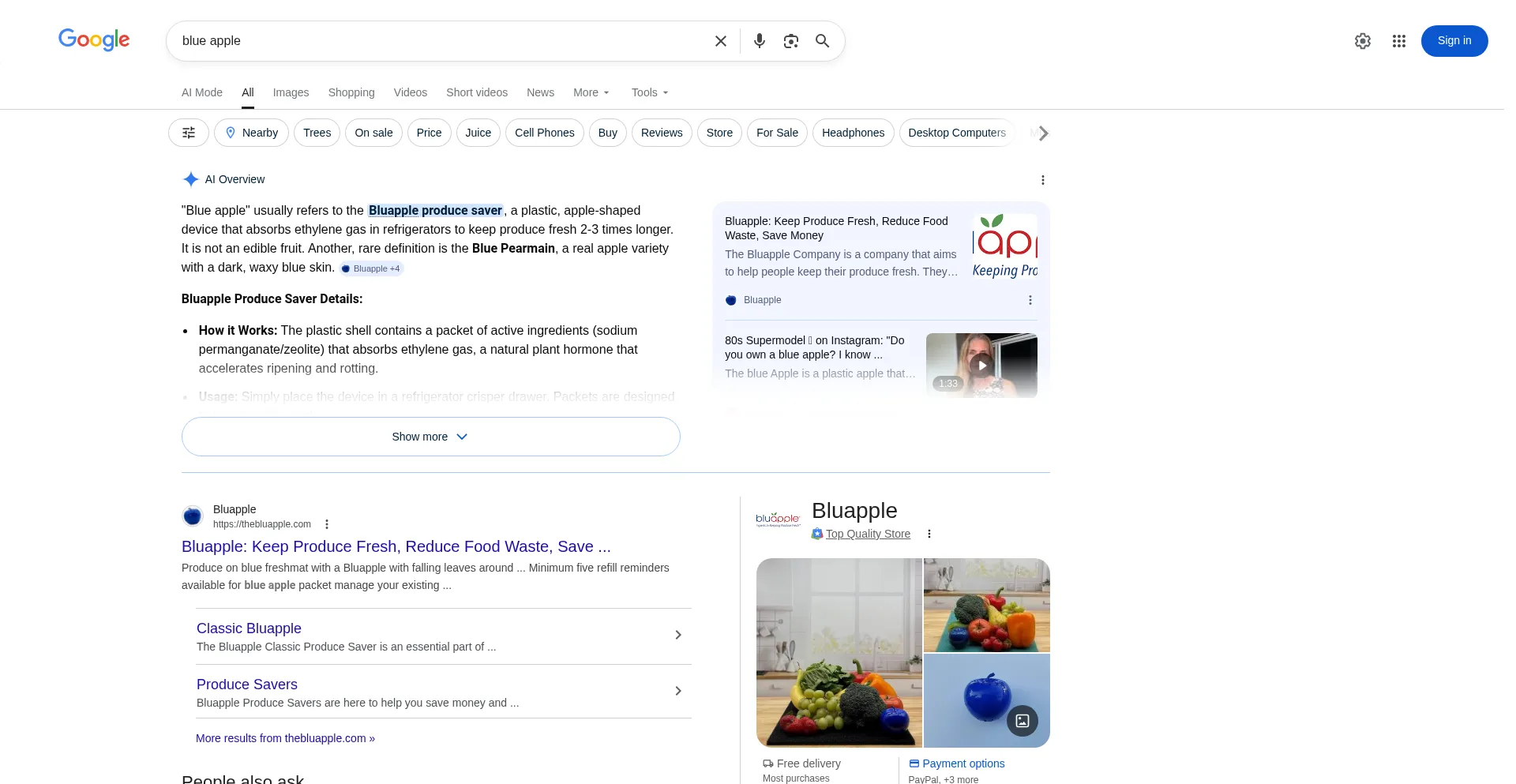Image resolution: width=1516 pixels, height=784 pixels.
Task: Open AI Overview three-dot menu
Action: click(x=1043, y=180)
